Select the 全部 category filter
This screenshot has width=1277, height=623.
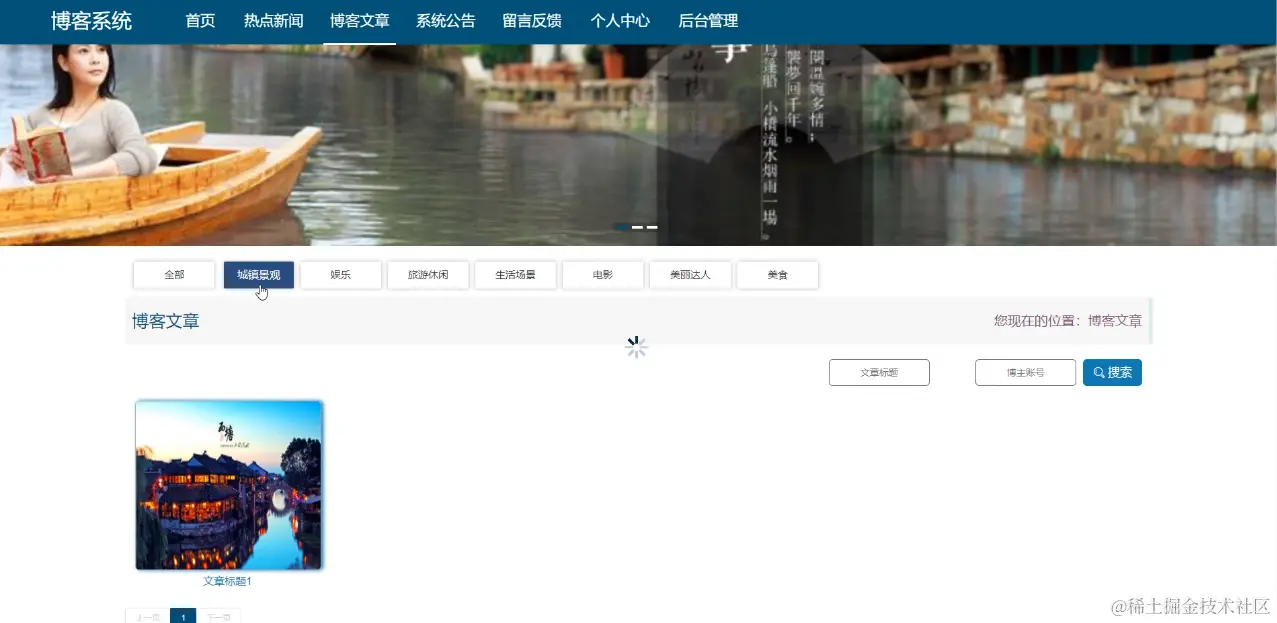174,274
